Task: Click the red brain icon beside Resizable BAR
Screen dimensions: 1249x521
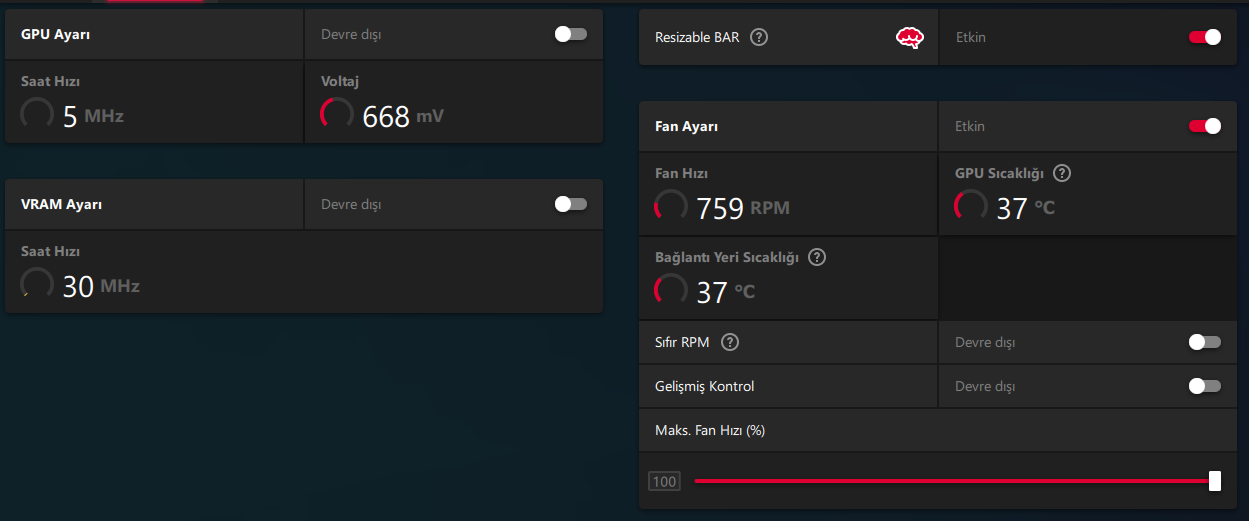Action: (909, 38)
